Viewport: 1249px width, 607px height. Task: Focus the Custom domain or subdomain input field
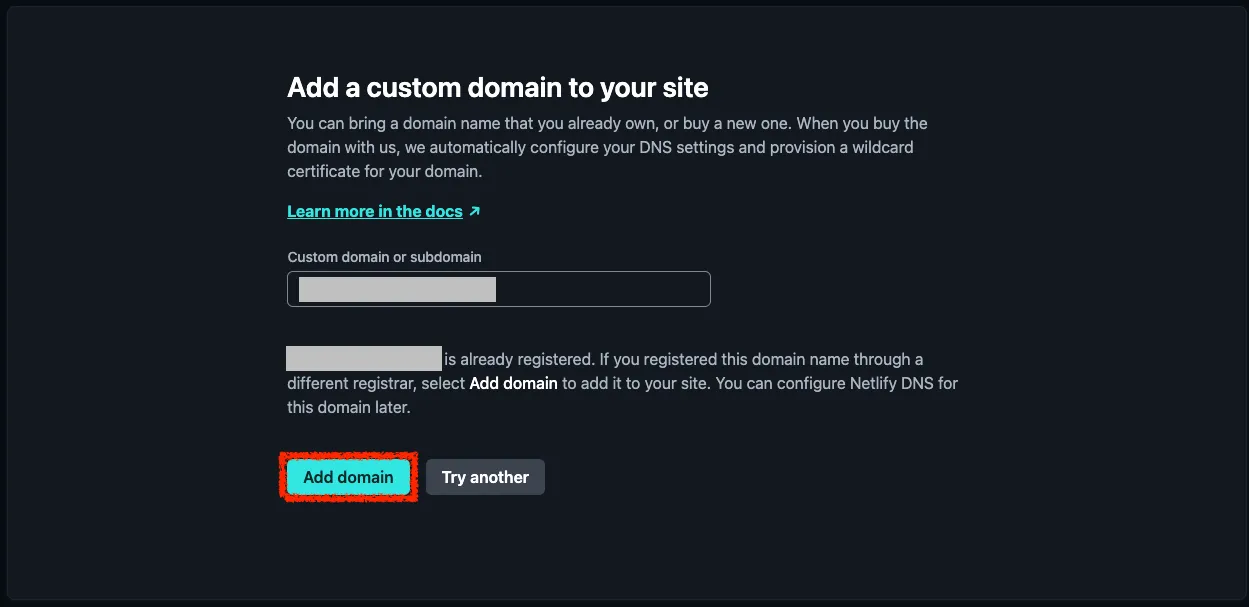click(x=600, y=289)
